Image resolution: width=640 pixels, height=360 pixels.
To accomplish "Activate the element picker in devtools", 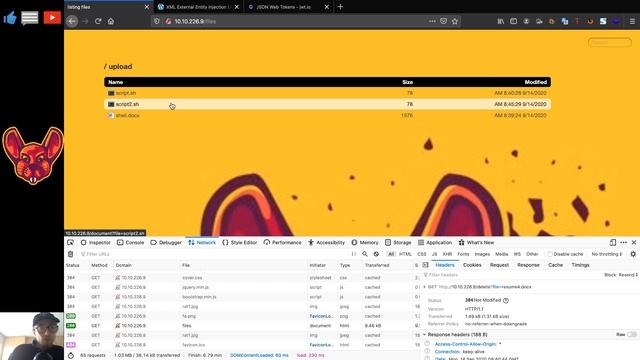I will tap(70, 242).
